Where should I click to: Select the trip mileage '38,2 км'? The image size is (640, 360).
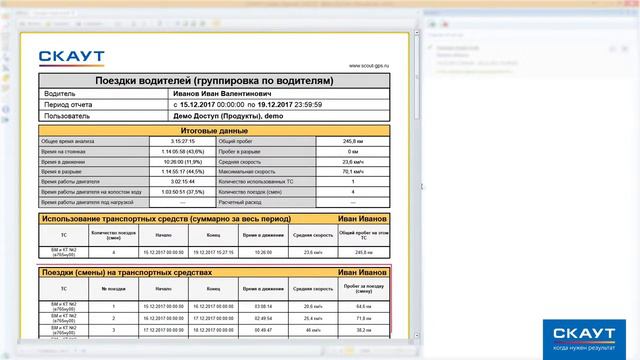364,330
